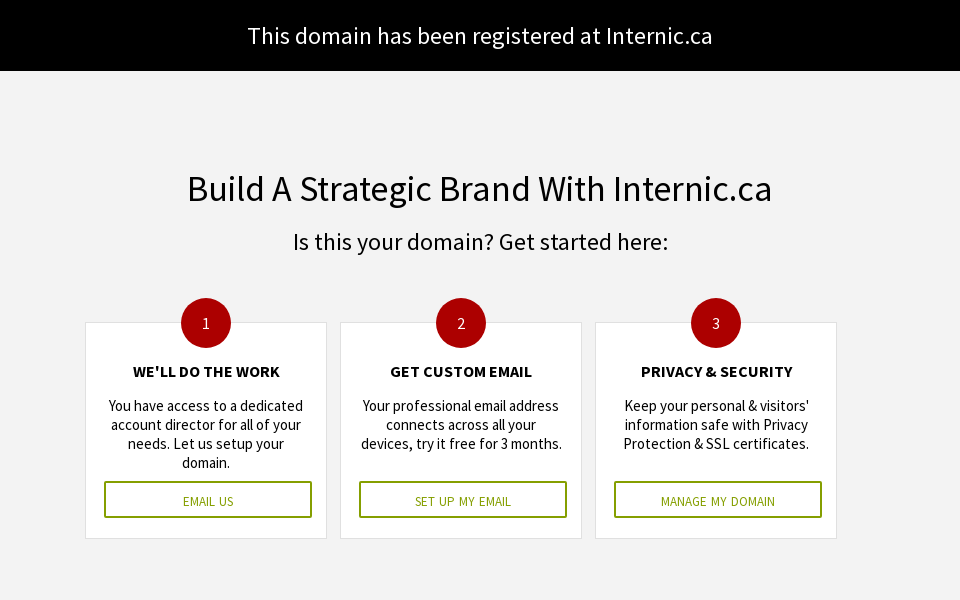Select the MANAGE MY DOMAIN button
The height and width of the screenshot is (600, 960).
click(x=718, y=500)
